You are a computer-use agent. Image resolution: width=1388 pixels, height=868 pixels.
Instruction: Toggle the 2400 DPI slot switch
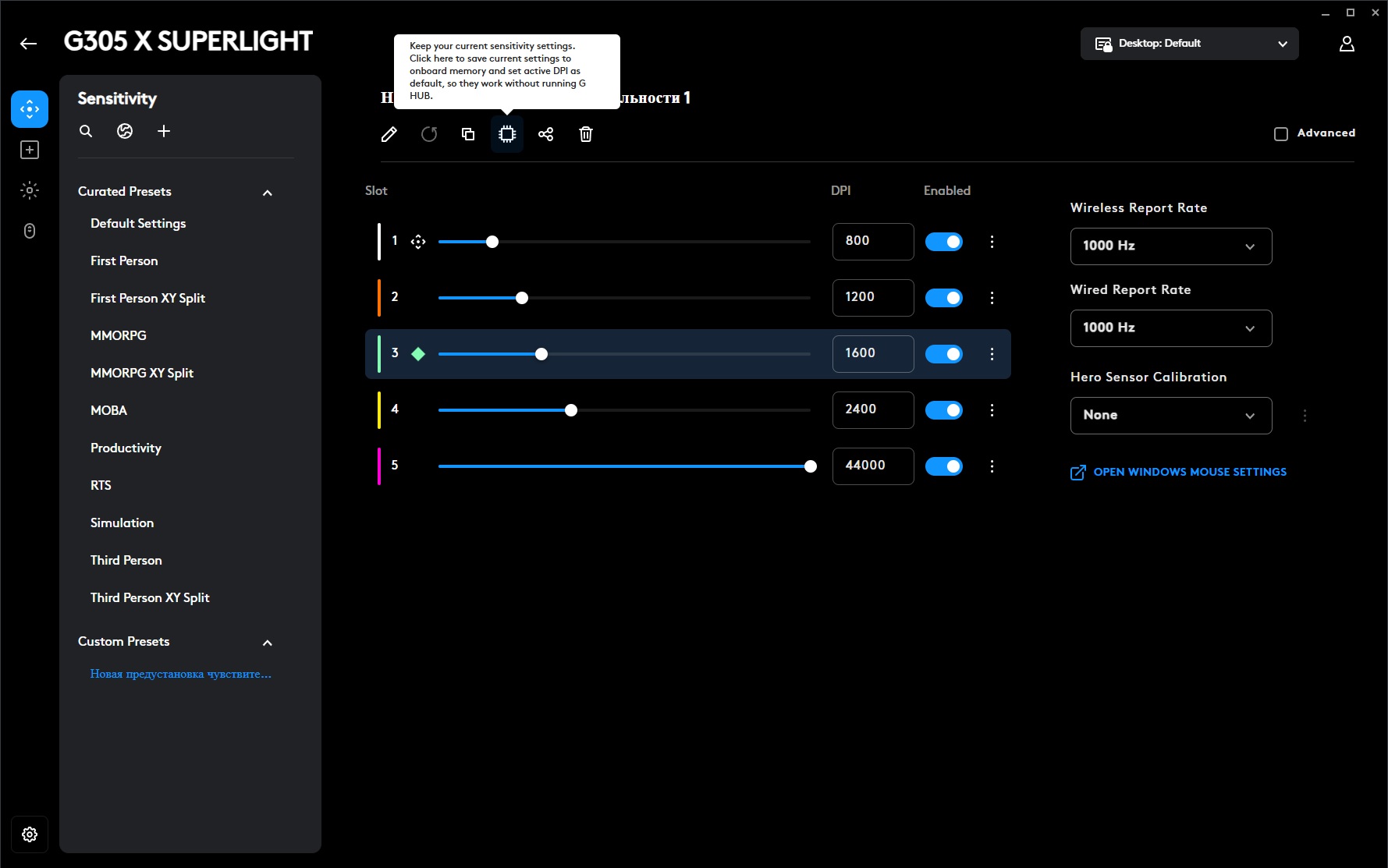pos(944,410)
